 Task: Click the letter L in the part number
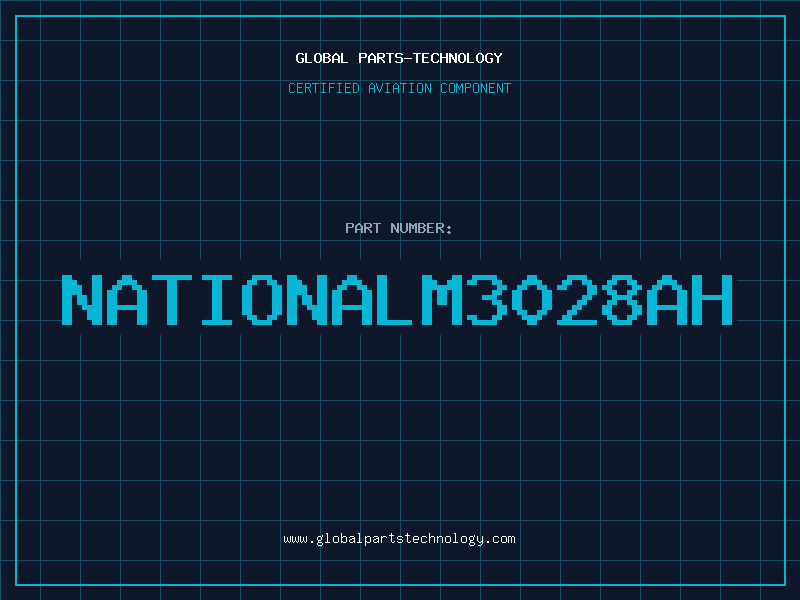click(x=396, y=300)
